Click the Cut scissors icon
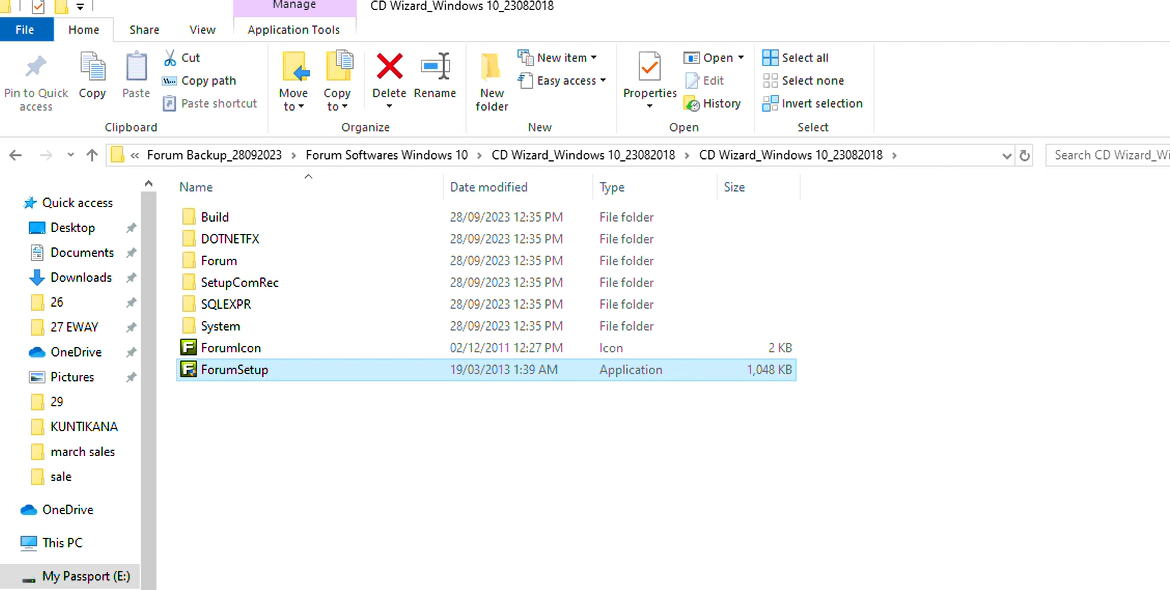Image resolution: width=1170 pixels, height=590 pixels. point(170,57)
